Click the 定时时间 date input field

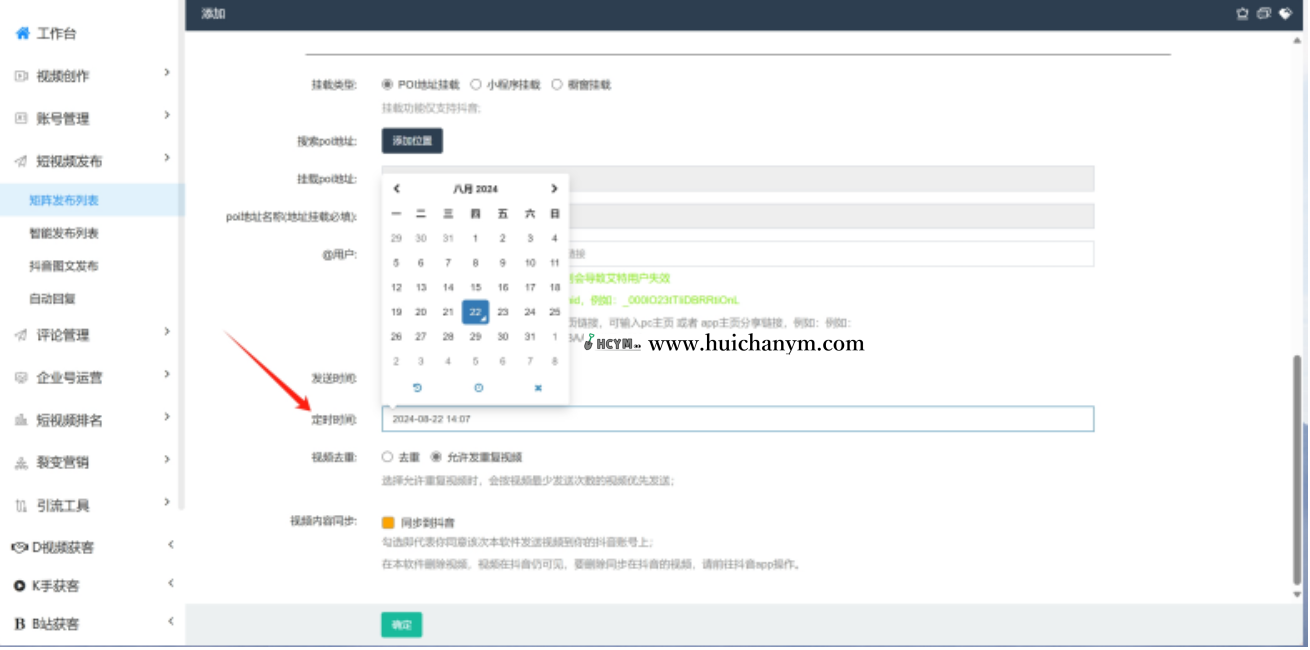pyautogui.click(x=737, y=419)
